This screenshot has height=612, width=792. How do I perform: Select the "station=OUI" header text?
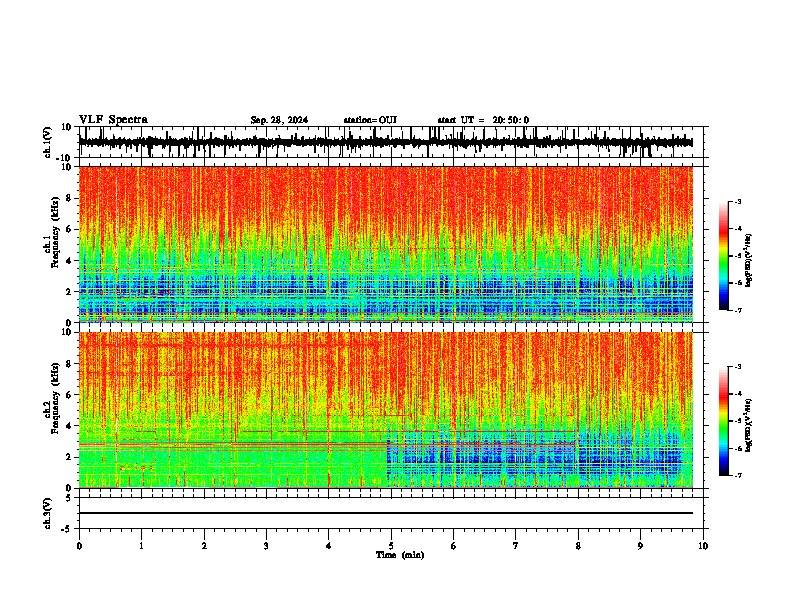coord(370,120)
